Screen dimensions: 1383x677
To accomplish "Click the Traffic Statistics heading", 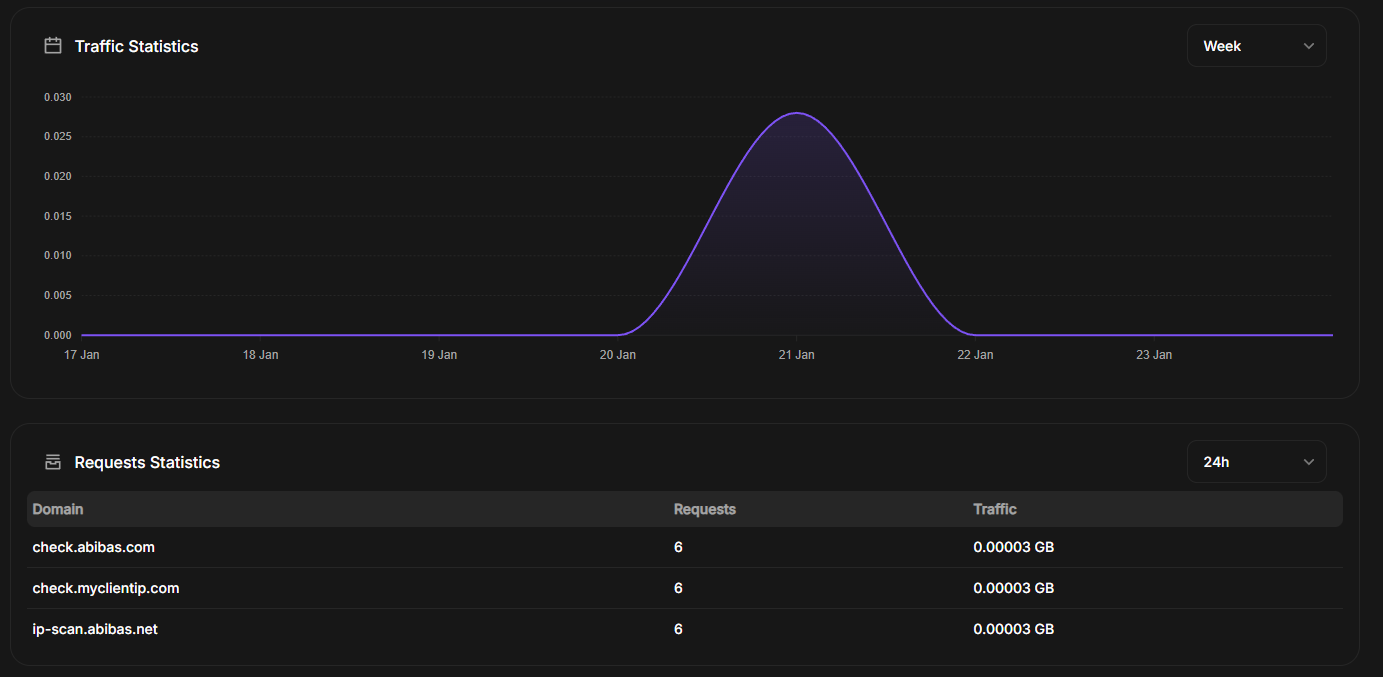I will pos(136,46).
